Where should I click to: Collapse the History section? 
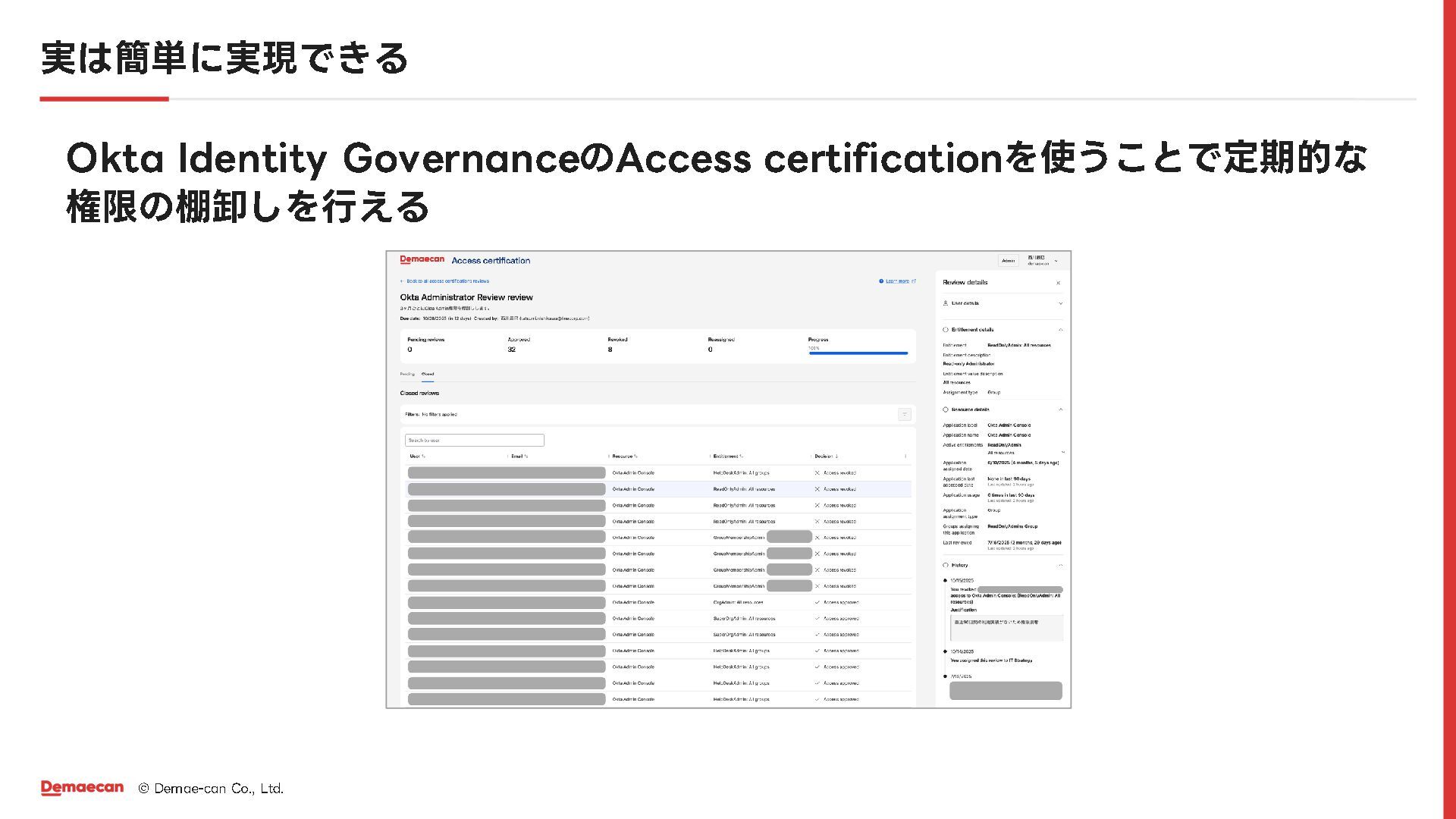[x=1060, y=565]
